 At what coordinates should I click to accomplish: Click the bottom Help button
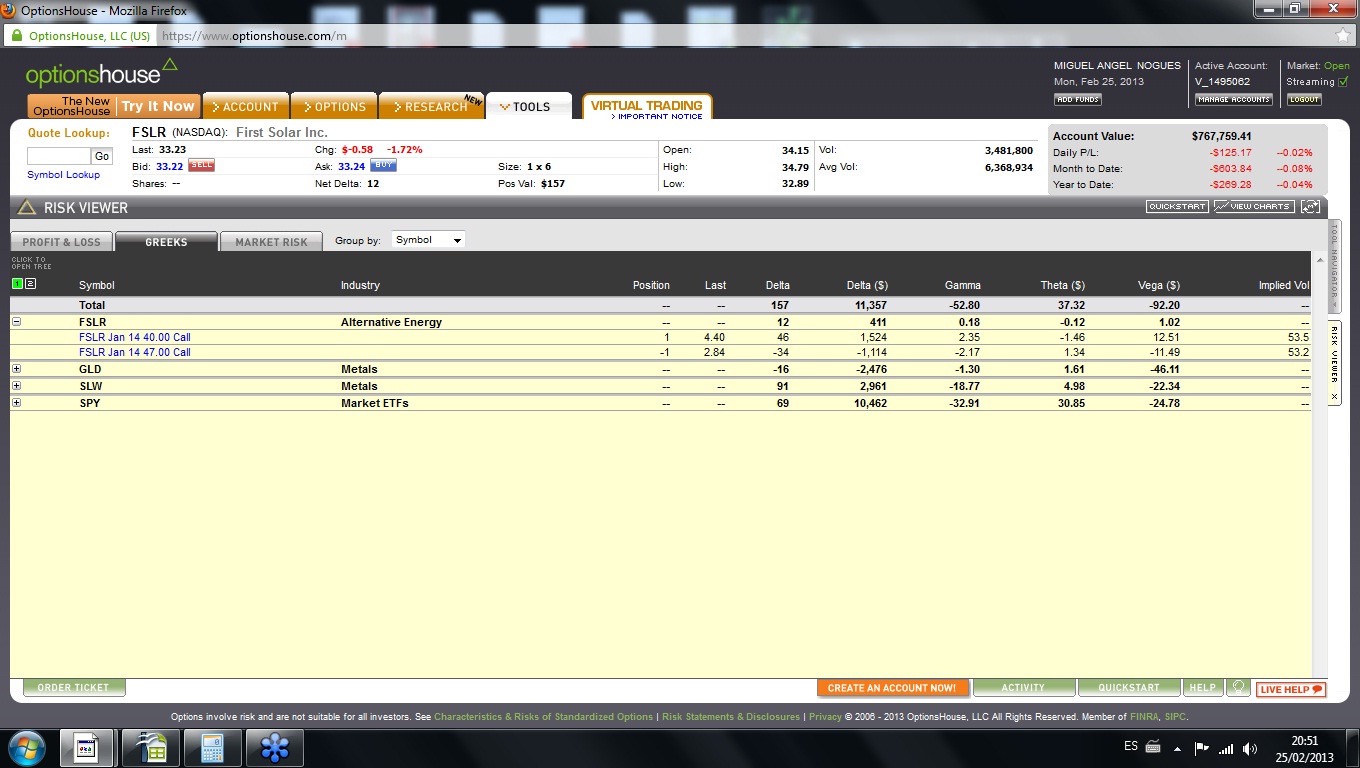point(1203,688)
